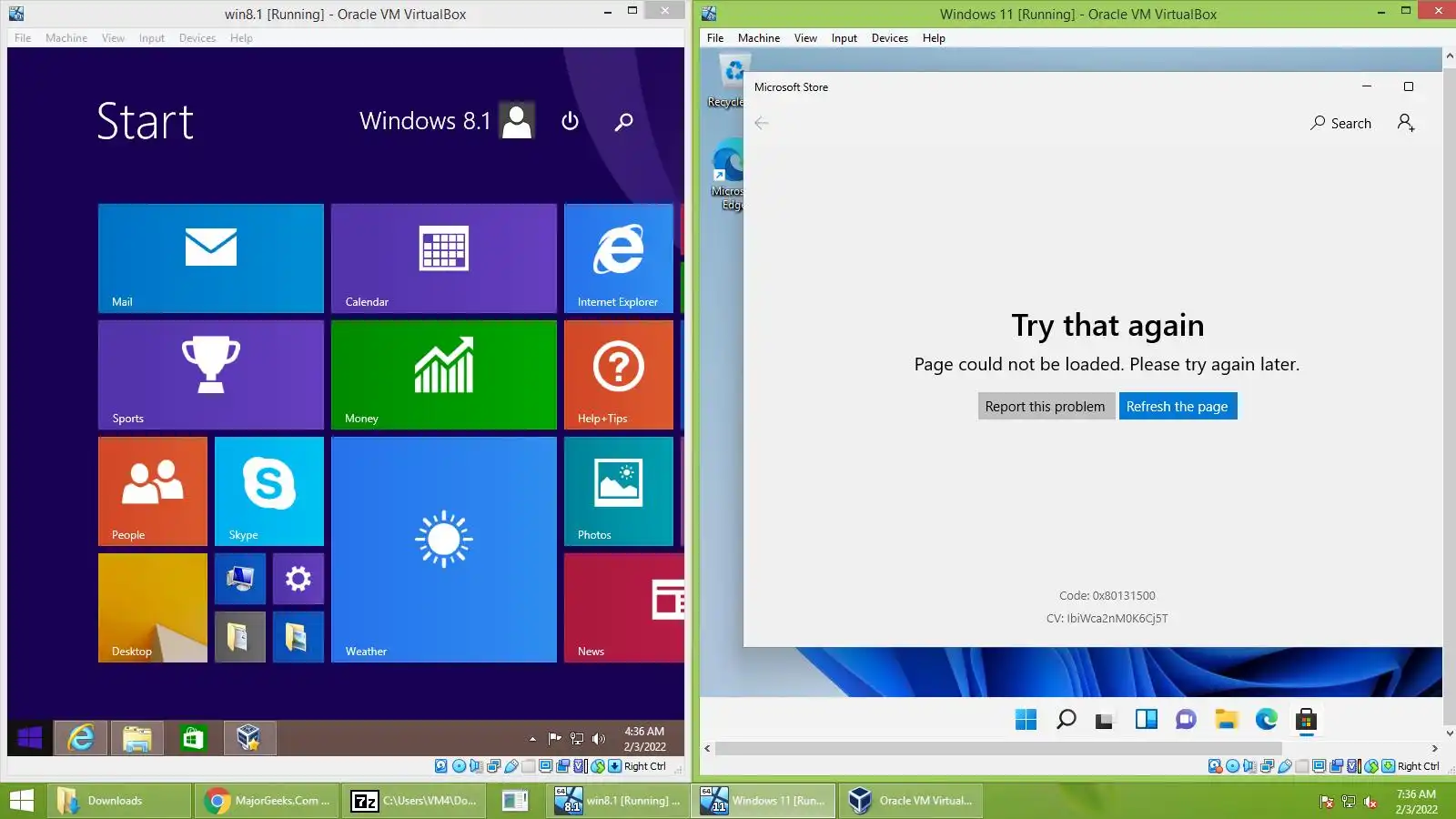
Task: Open the Devices menu in win8.1 VirtualBox window
Action: pos(197,38)
